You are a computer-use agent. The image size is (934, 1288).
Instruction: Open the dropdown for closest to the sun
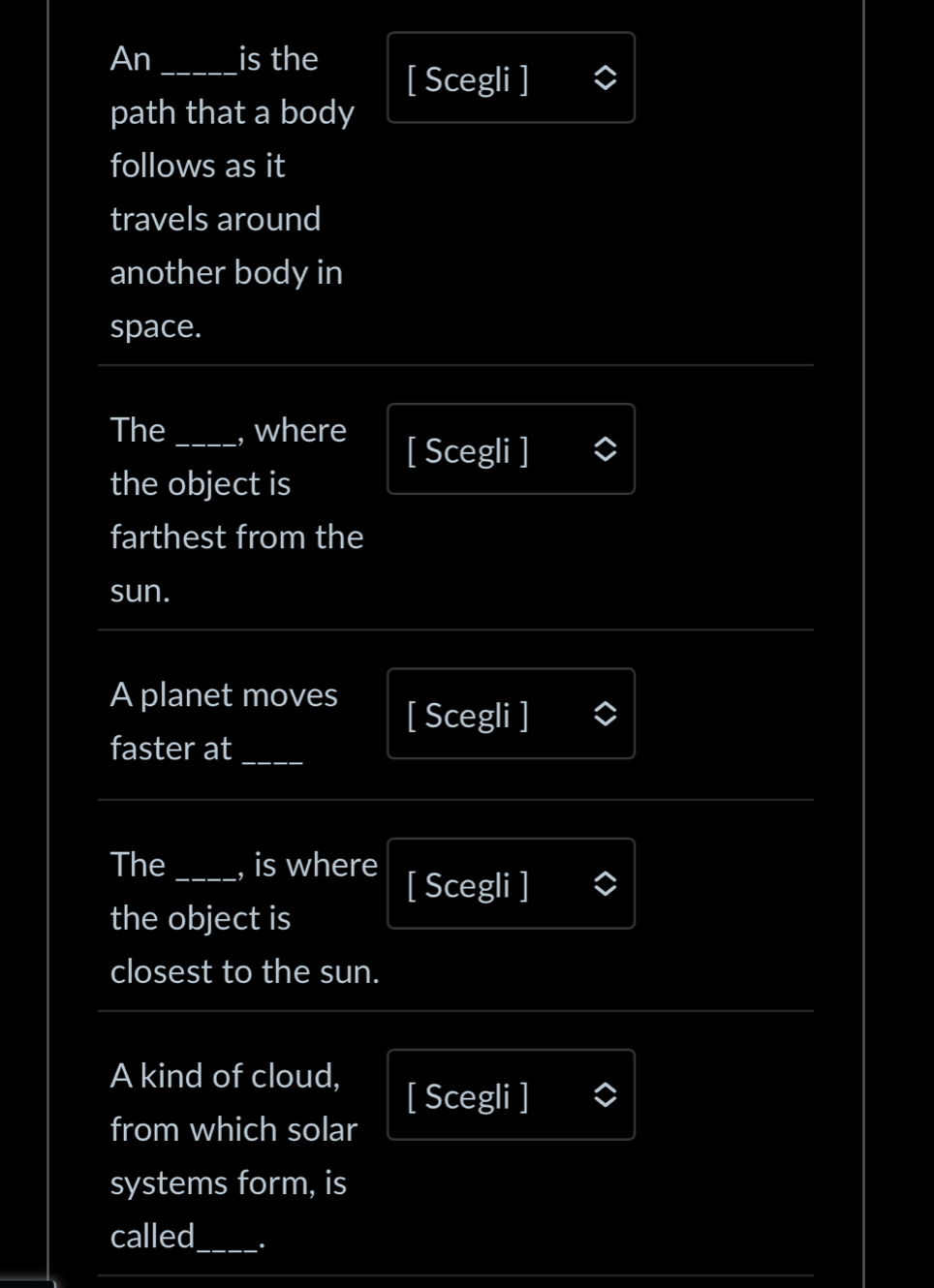click(x=511, y=884)
